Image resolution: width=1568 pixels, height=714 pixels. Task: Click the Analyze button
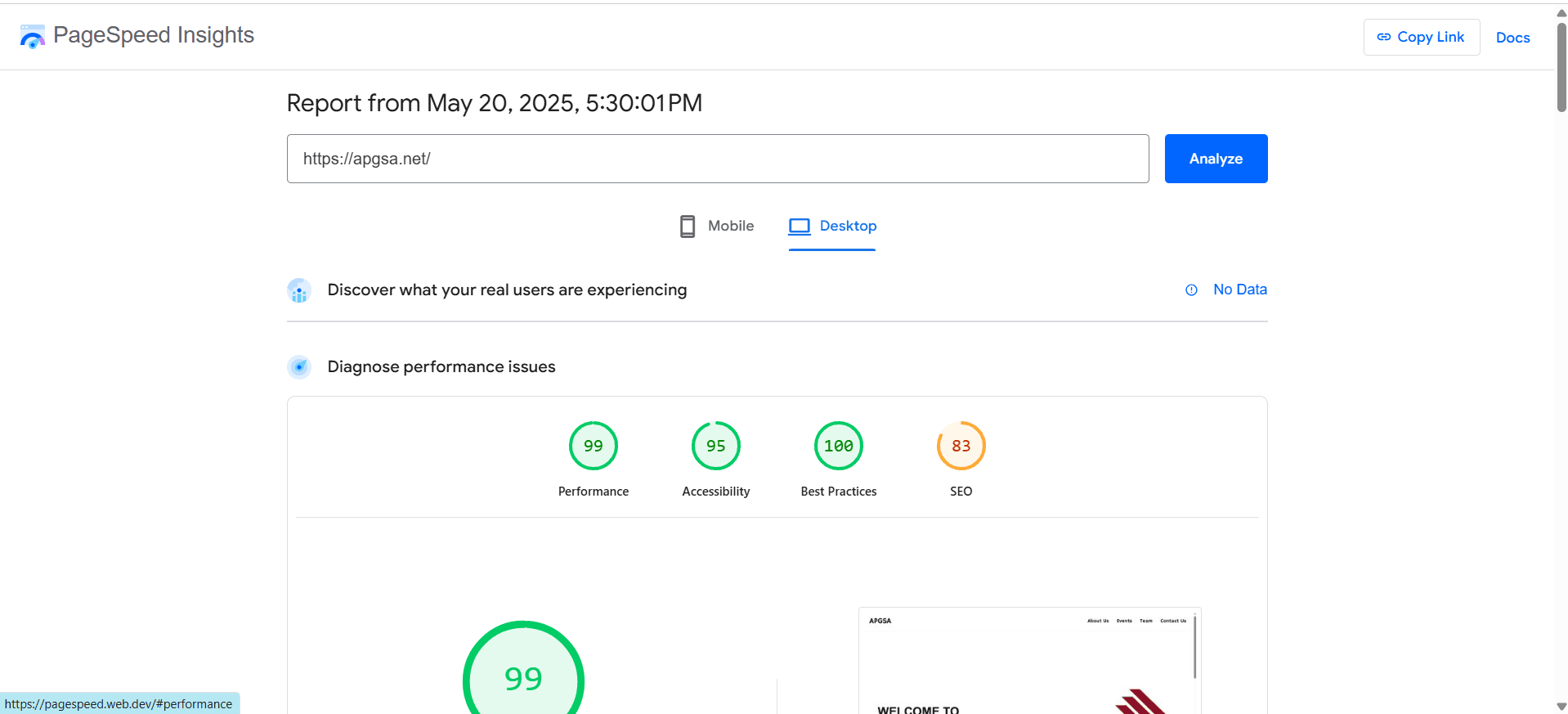[x=1216, y=159]
